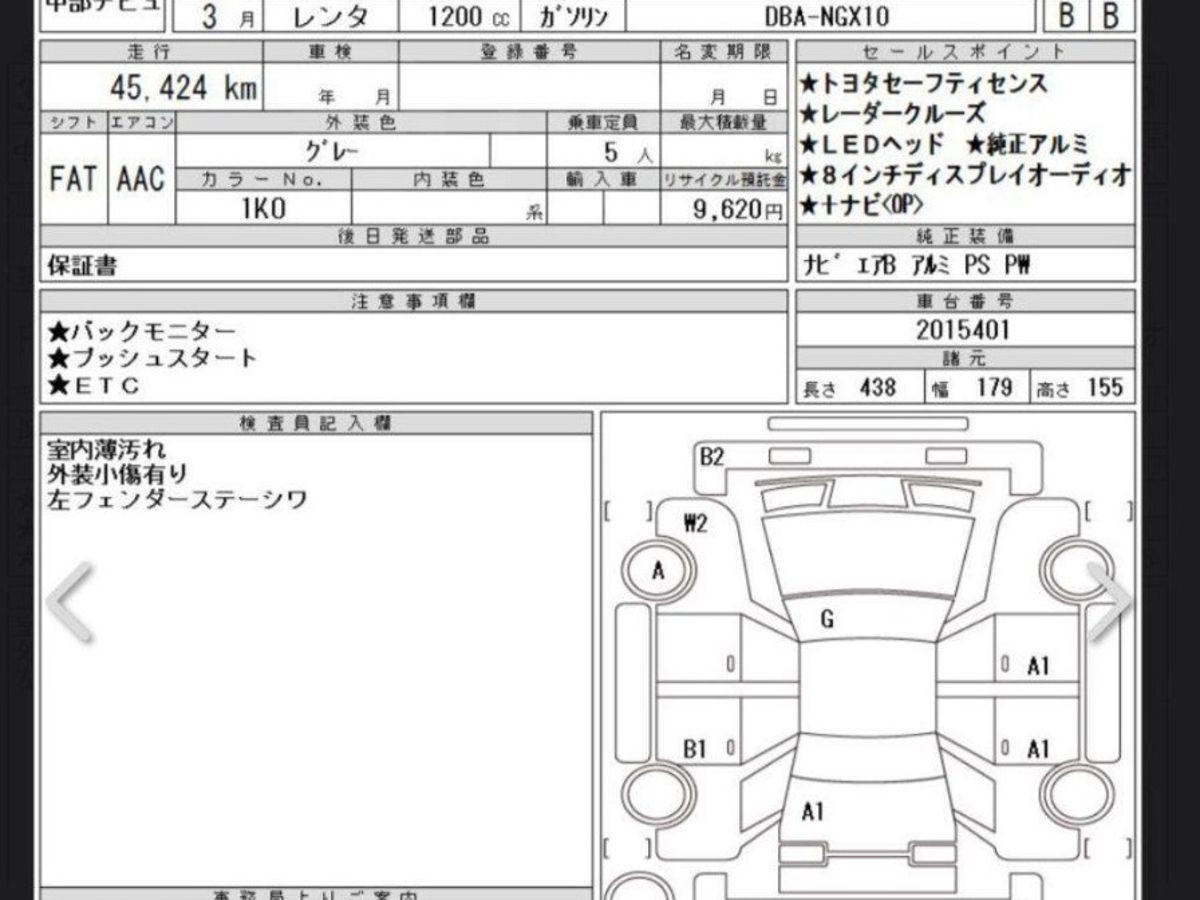Select the W2 marker on the fender
This screenshot has width=1200, height=900.
(696, 523)
